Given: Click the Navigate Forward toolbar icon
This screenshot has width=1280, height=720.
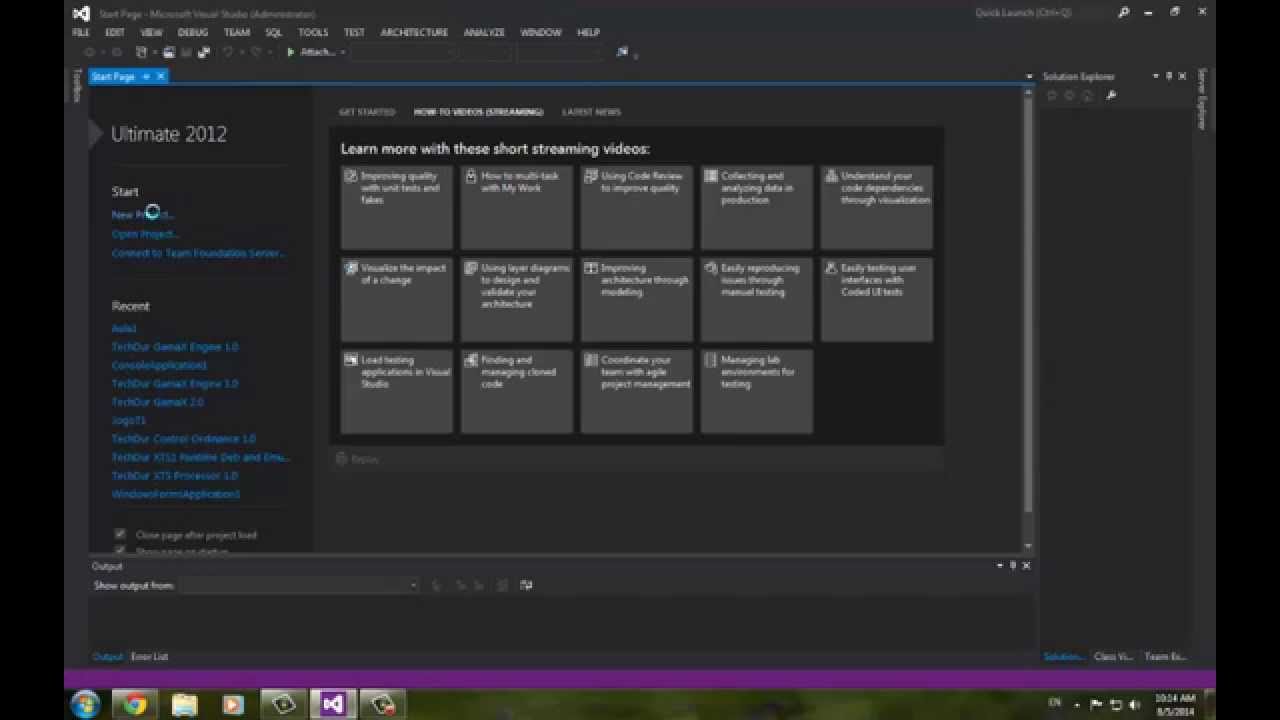Looking at the screenshot, I should [117, 52].
